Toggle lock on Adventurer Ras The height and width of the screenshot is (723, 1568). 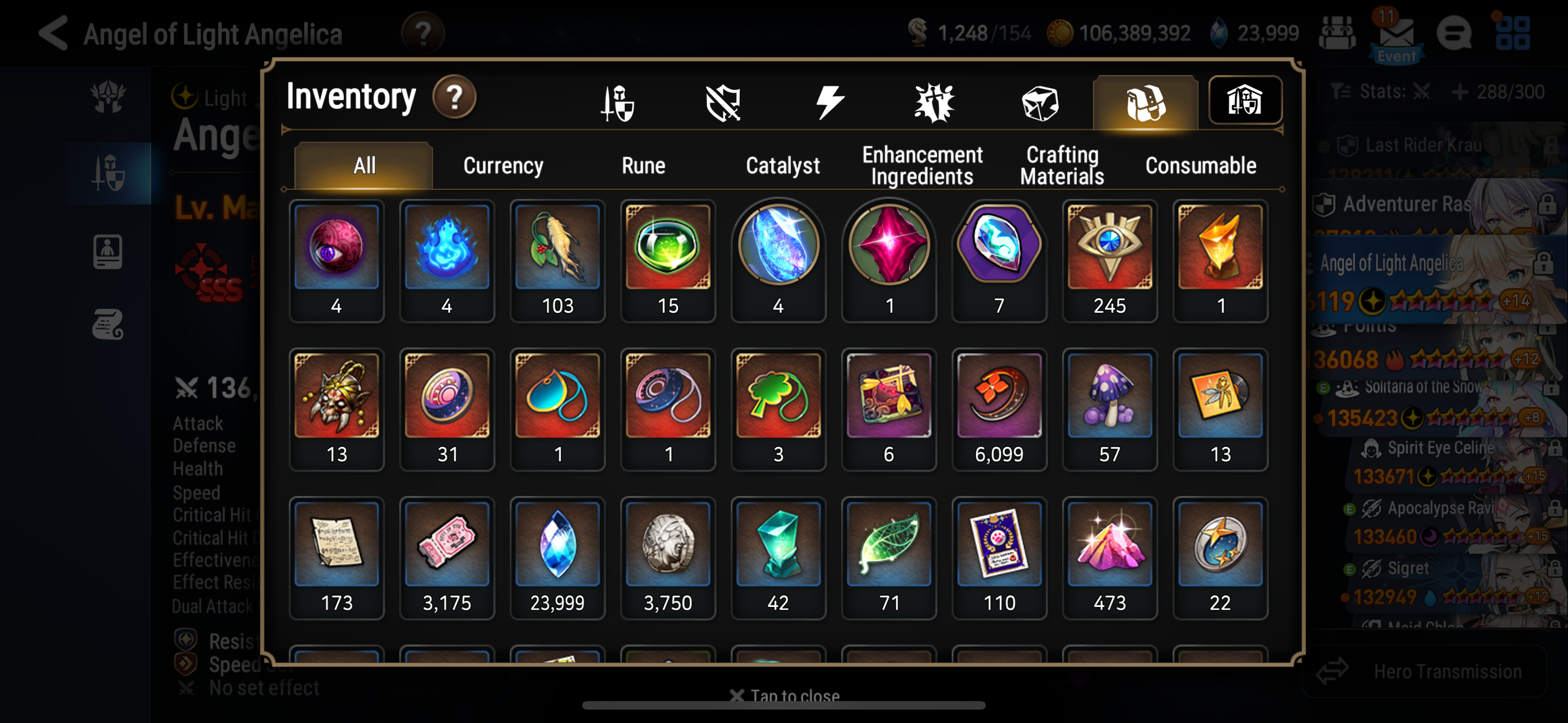pyautogui.click(x=1546, y=205)
